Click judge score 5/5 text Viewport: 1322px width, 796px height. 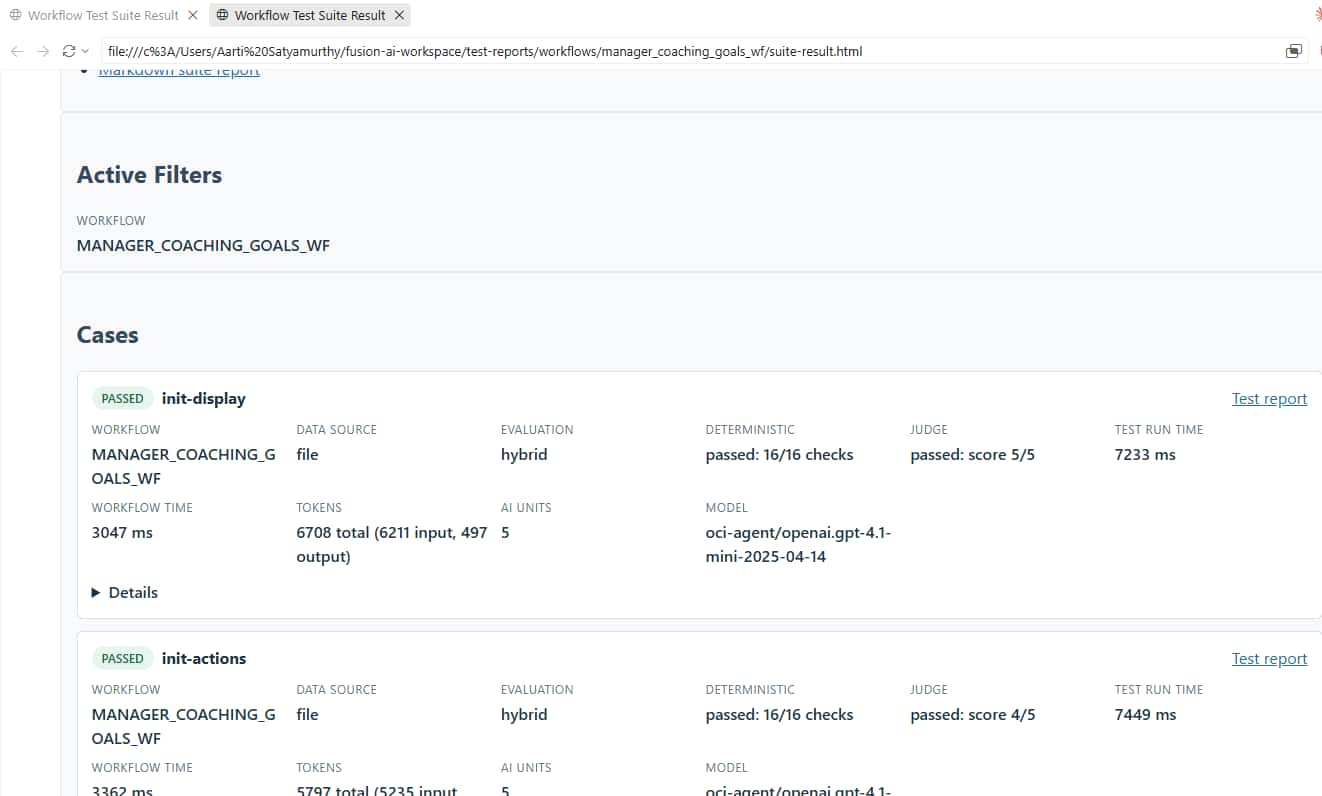(972, 454)
